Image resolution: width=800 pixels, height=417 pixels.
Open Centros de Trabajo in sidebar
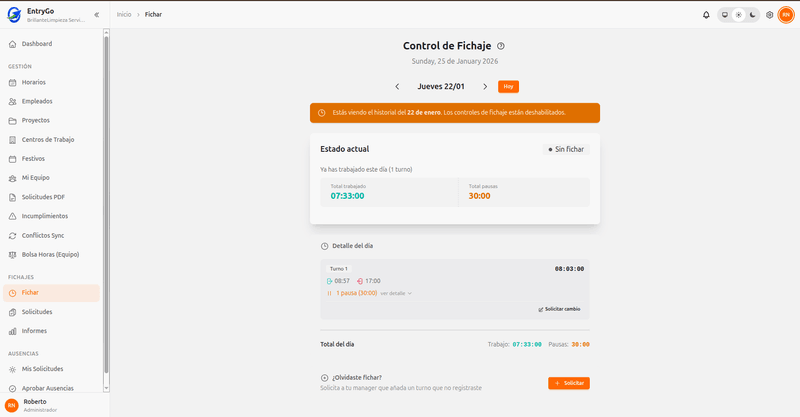pos(52,139)
